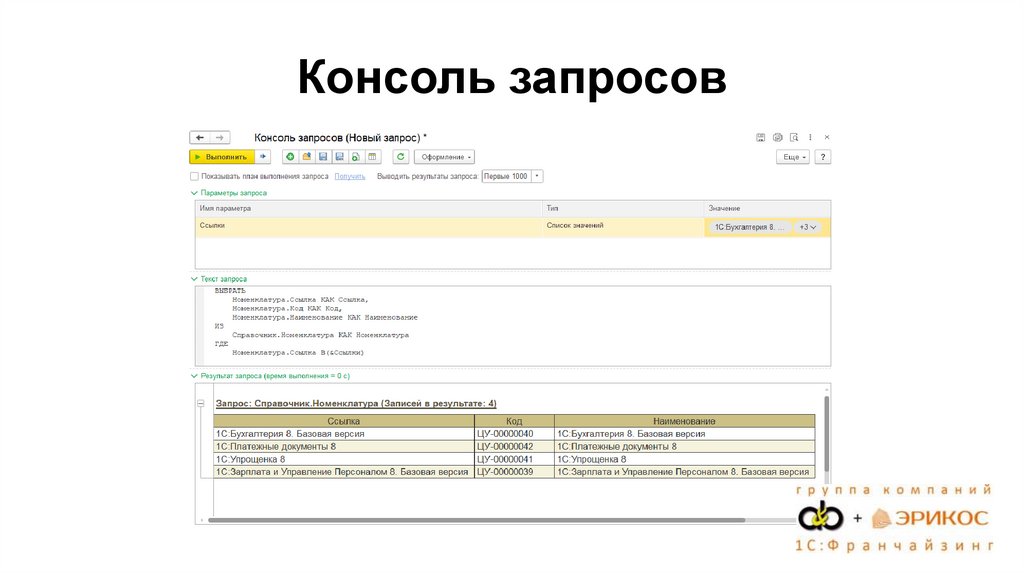Click the preview magnifier icon in header

794,137
